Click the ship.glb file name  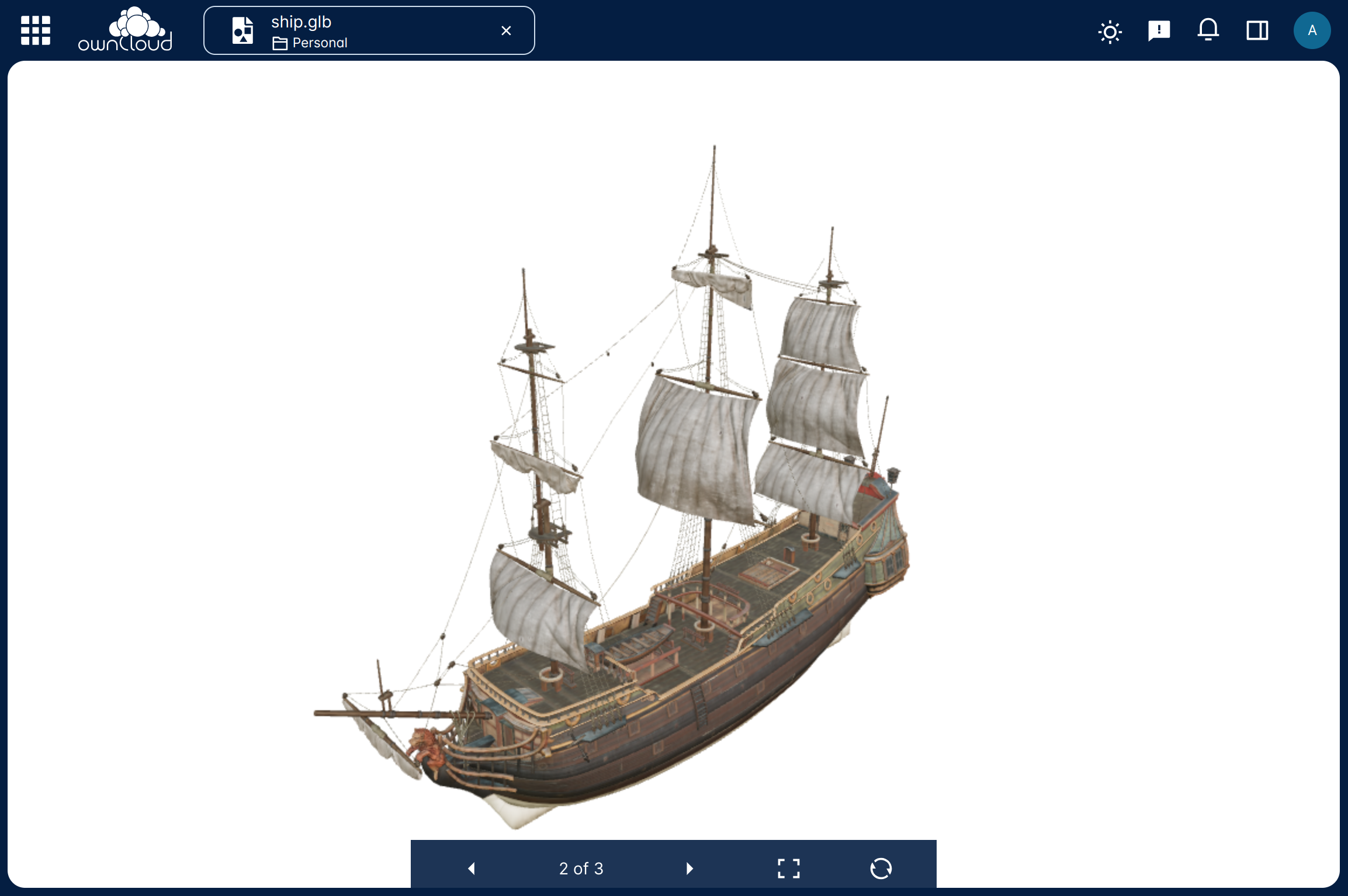click(x=301, y=22)
